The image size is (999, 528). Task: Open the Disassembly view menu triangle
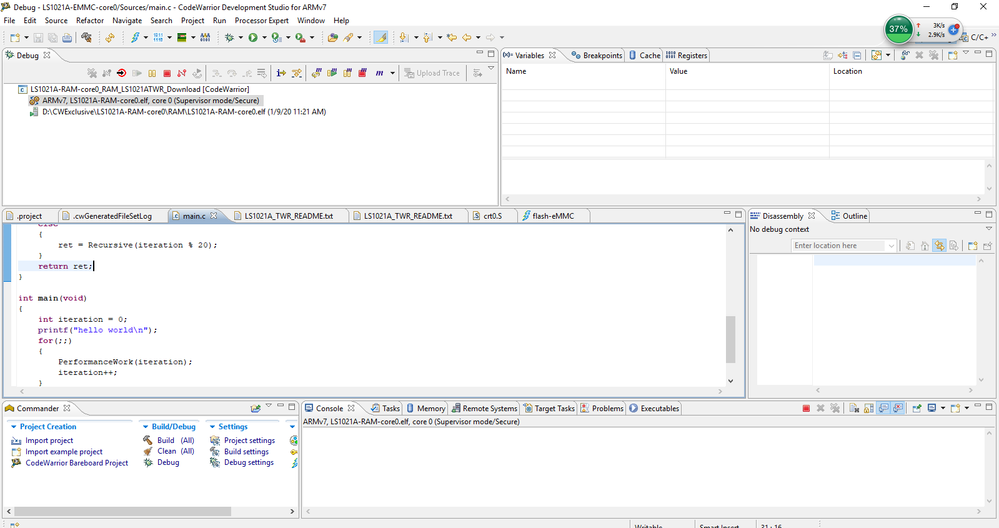click(989, 229)
